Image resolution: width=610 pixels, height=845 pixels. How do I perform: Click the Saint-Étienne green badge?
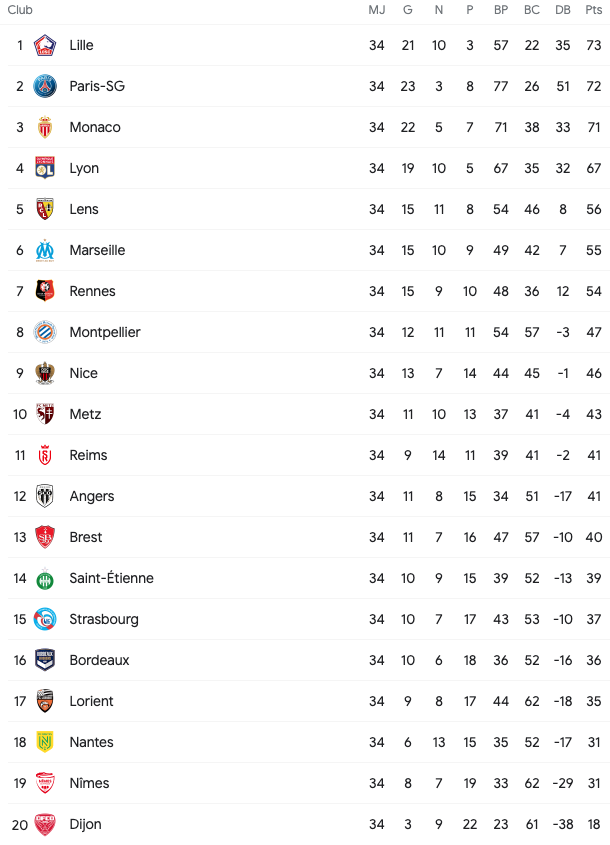tap(45, 578)
